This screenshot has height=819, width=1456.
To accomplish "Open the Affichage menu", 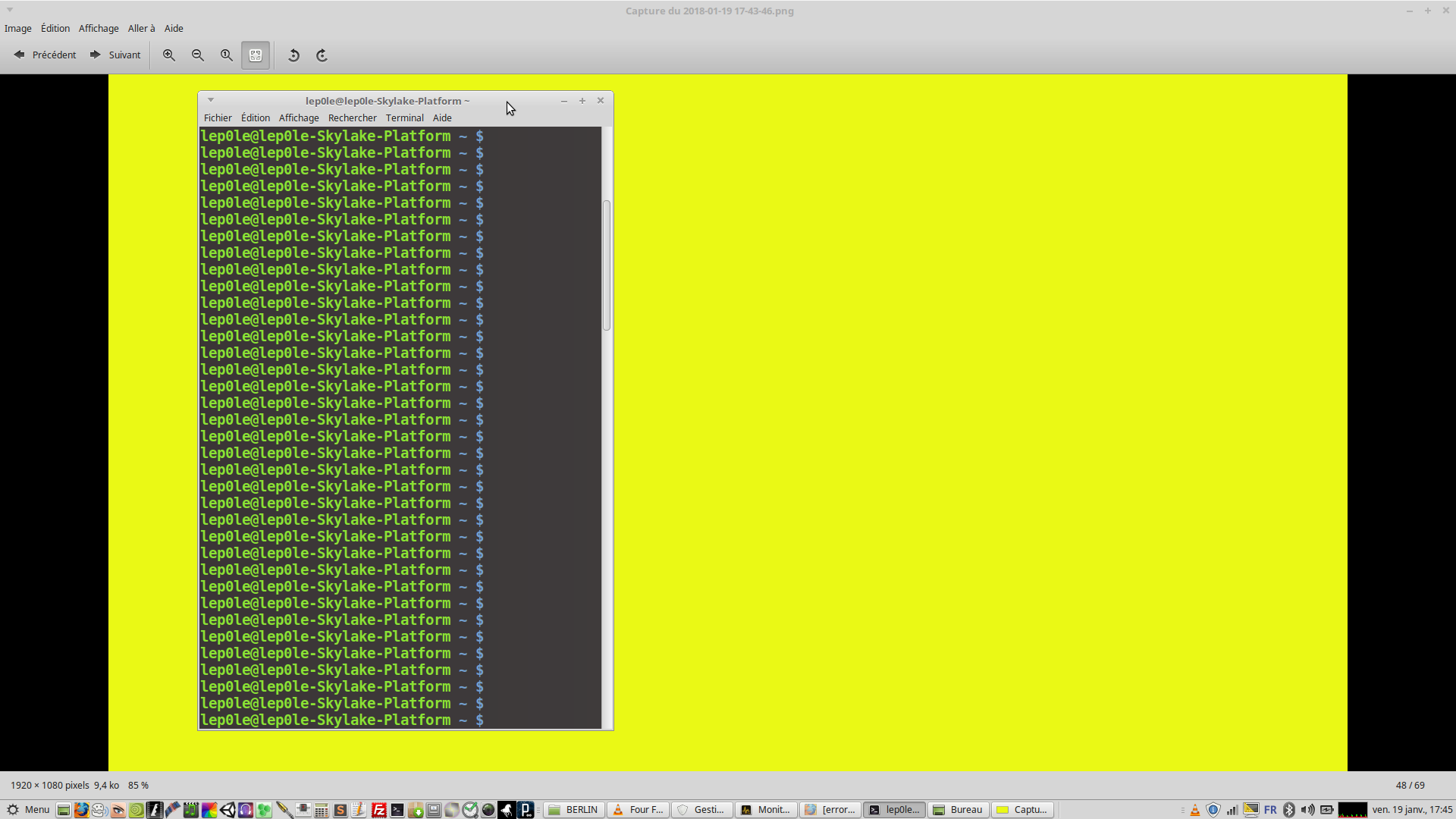I will (99, 28).
